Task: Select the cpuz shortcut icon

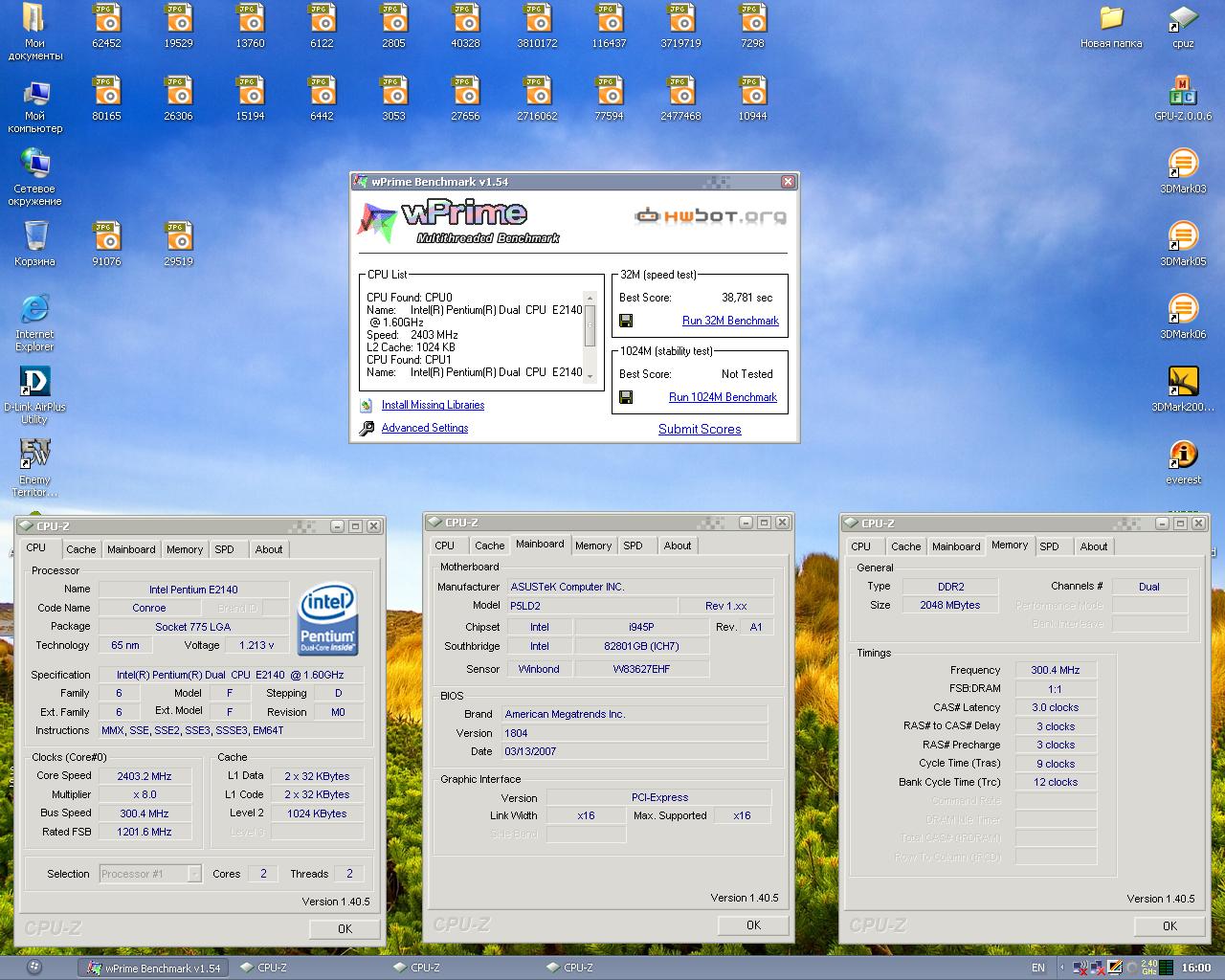Action: click(1183, 26)
